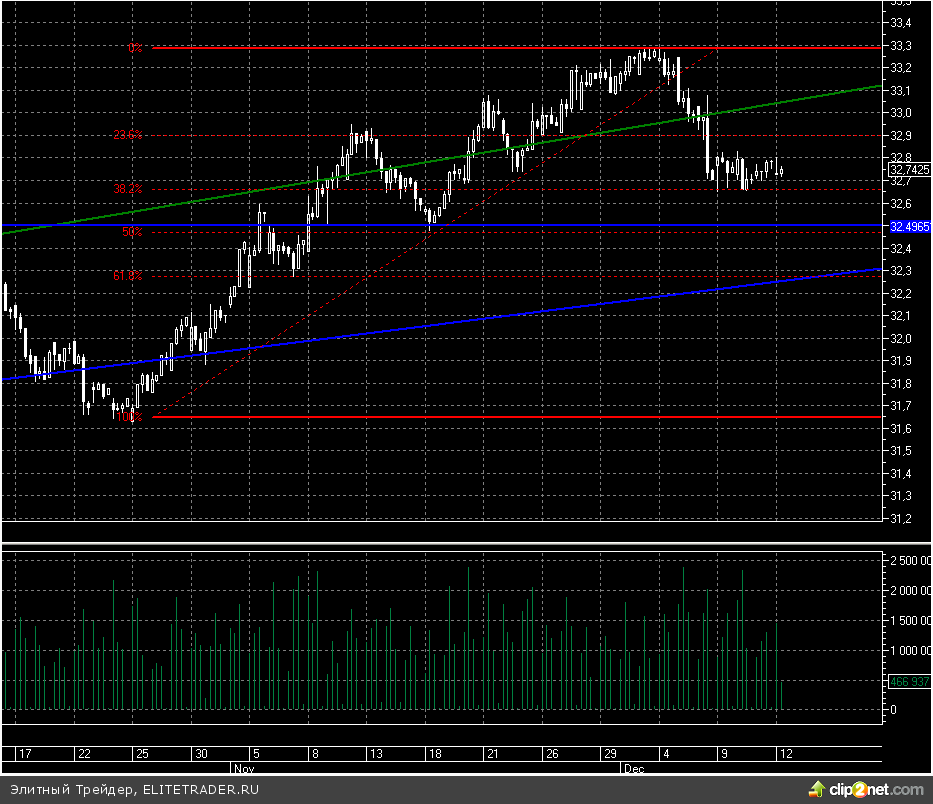933x804 pixels.
Task: Click the current price tag 32.7425
Action: tap(908, 169)
